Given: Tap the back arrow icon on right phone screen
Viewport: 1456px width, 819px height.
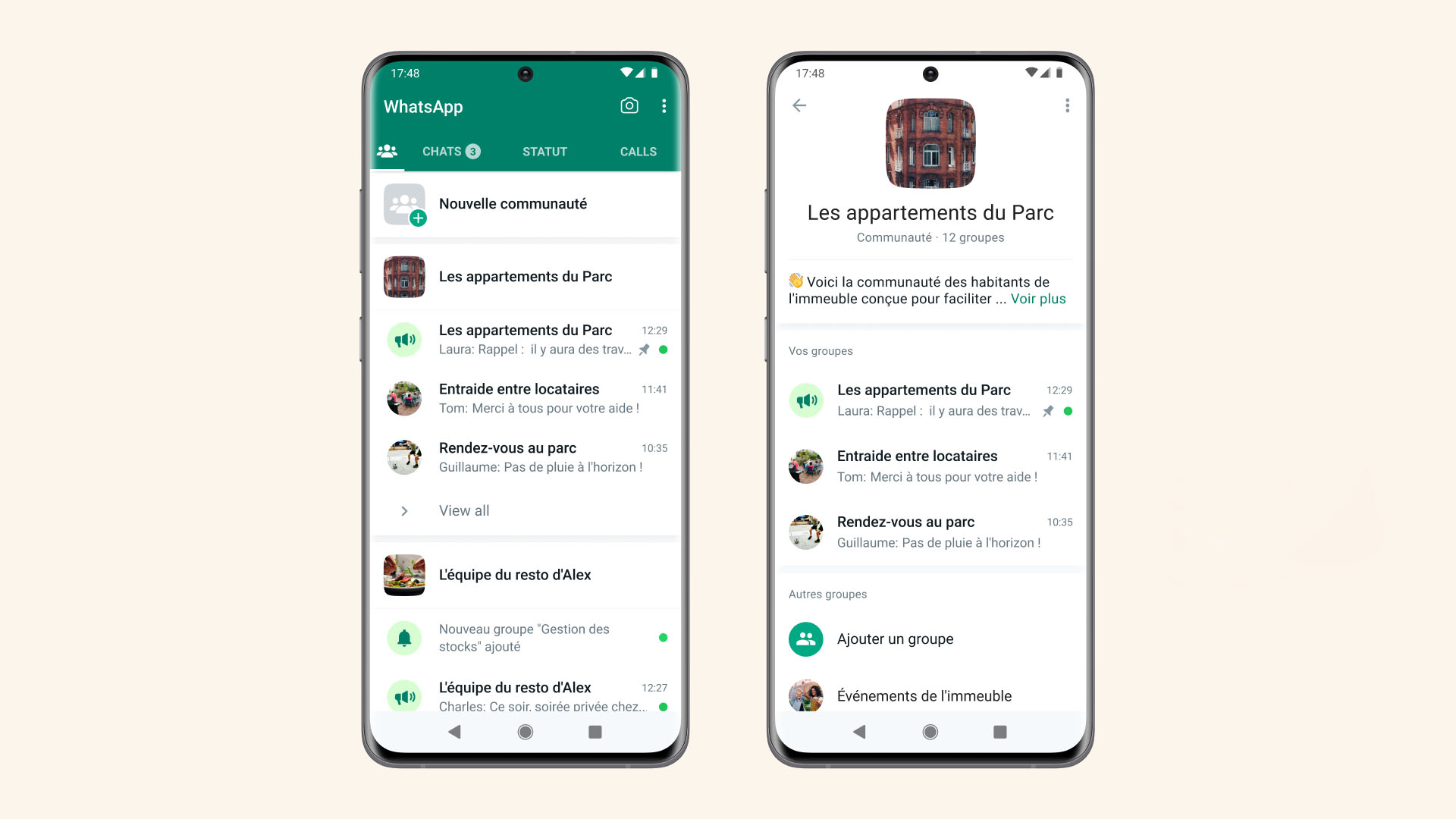Looking at the screenshot, I should tap(800, 105).
